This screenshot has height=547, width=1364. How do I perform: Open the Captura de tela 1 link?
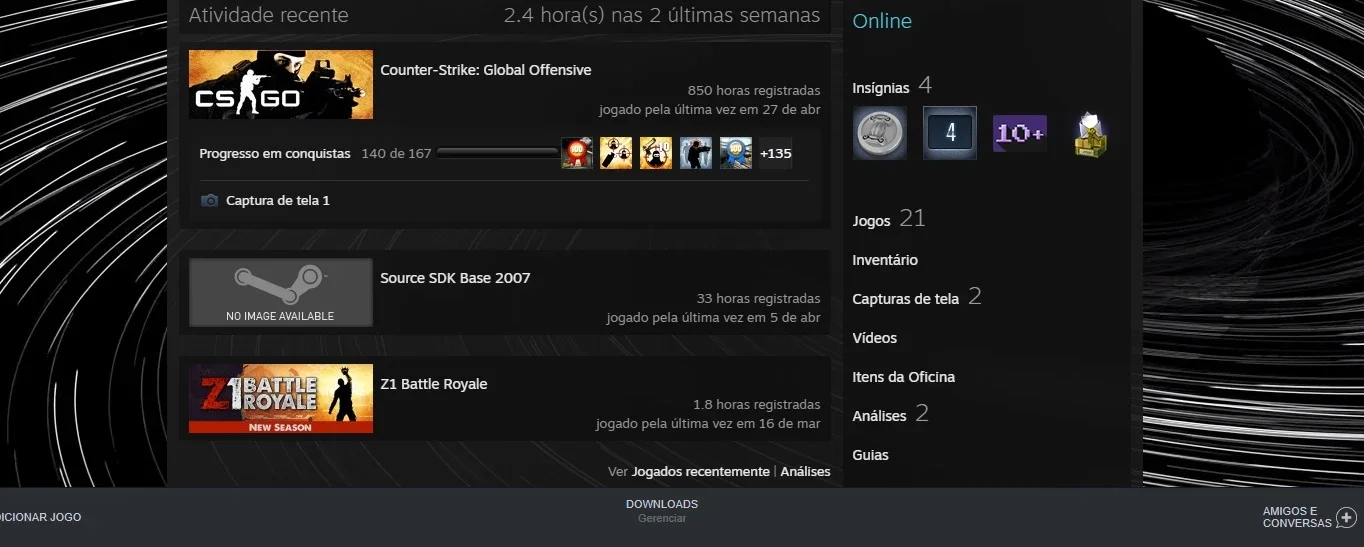click(x=278, y=200)
